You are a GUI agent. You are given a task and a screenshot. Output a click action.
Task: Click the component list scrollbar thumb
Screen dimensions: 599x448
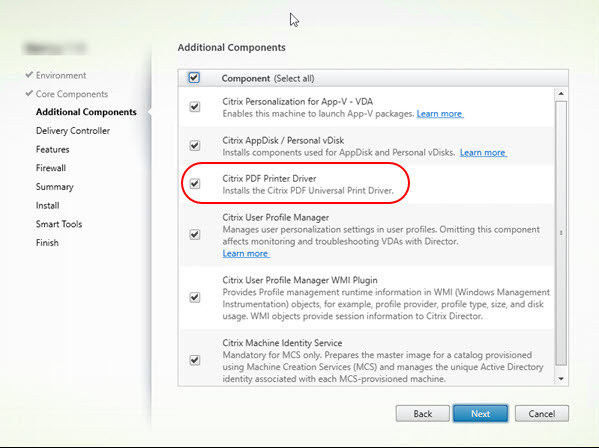pyautogui.click(x=561, y=233)
